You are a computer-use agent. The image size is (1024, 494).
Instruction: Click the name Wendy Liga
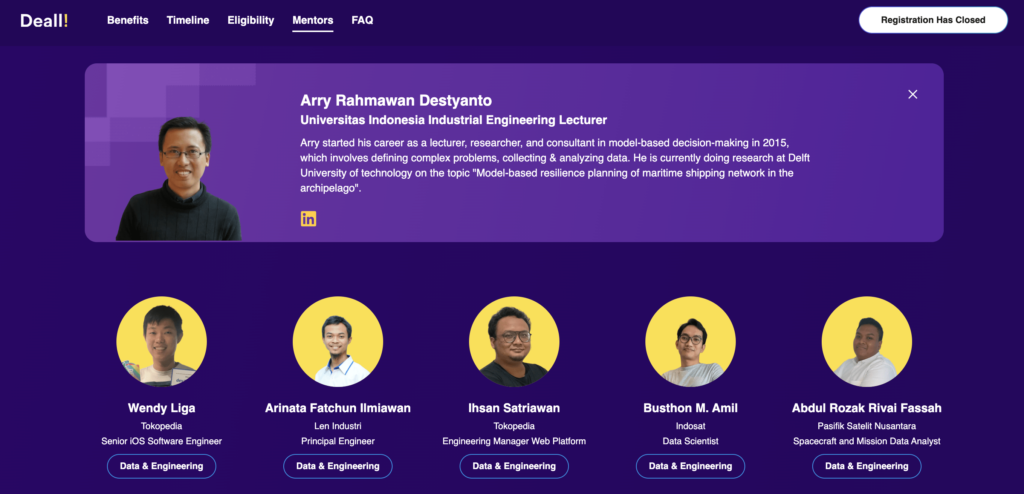point(161,408)
